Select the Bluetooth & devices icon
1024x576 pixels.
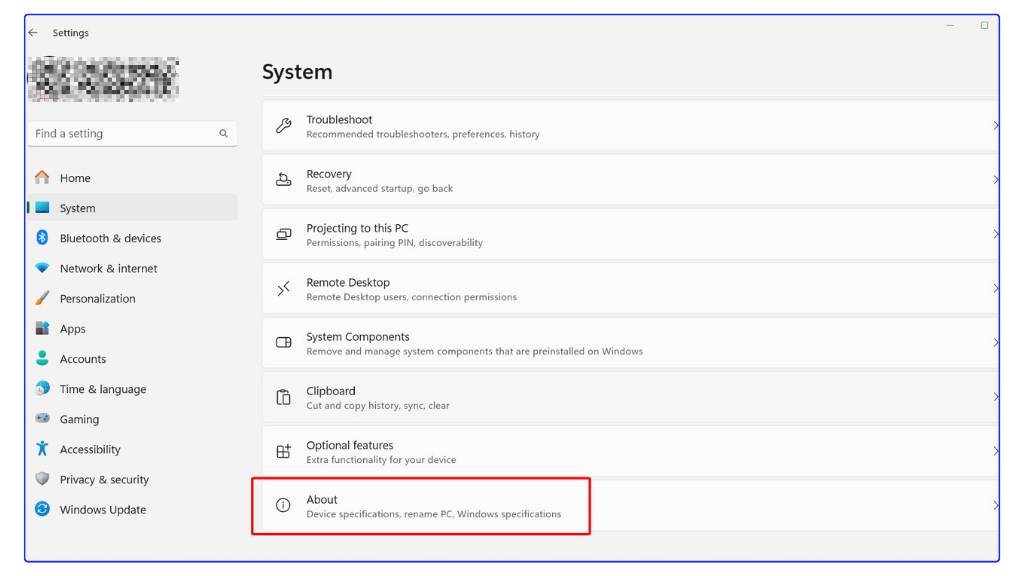coord(42,238)
